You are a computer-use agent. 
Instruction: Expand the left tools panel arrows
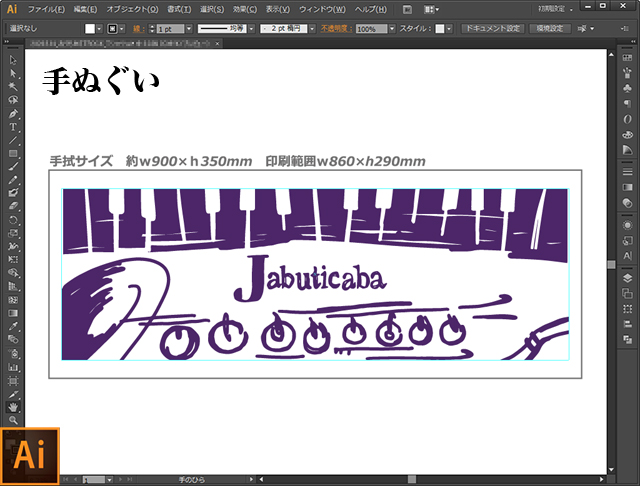(7, 41)
